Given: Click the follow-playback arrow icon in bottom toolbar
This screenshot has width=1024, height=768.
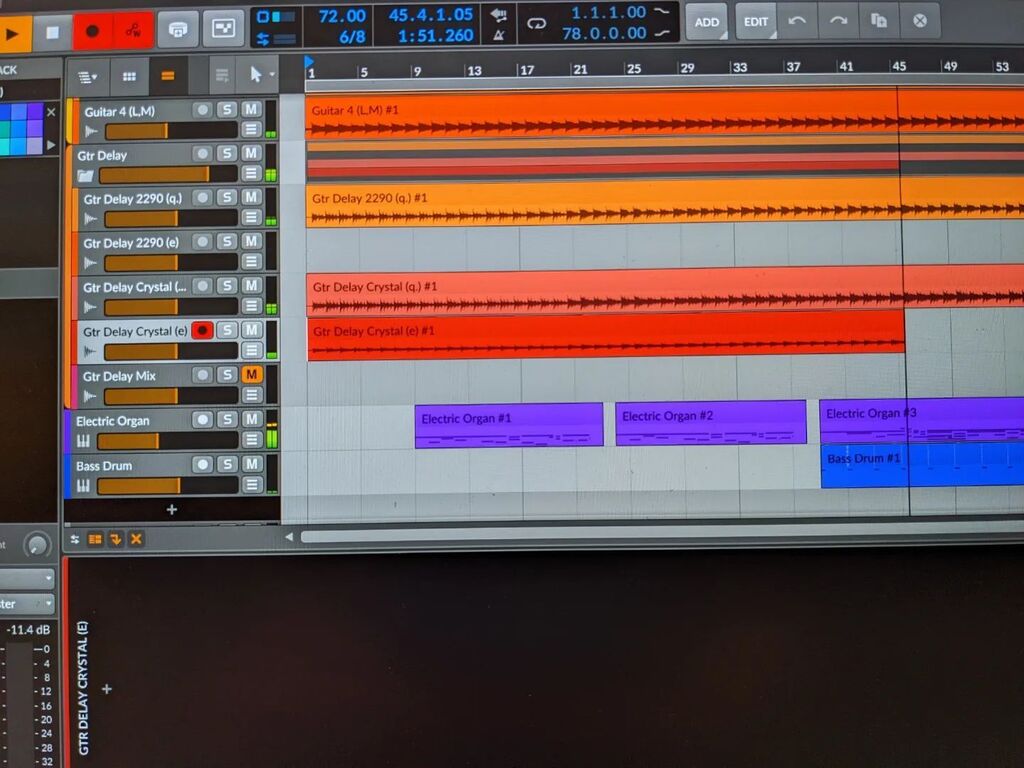Looking at the screenshot, I should coord(116,539).
